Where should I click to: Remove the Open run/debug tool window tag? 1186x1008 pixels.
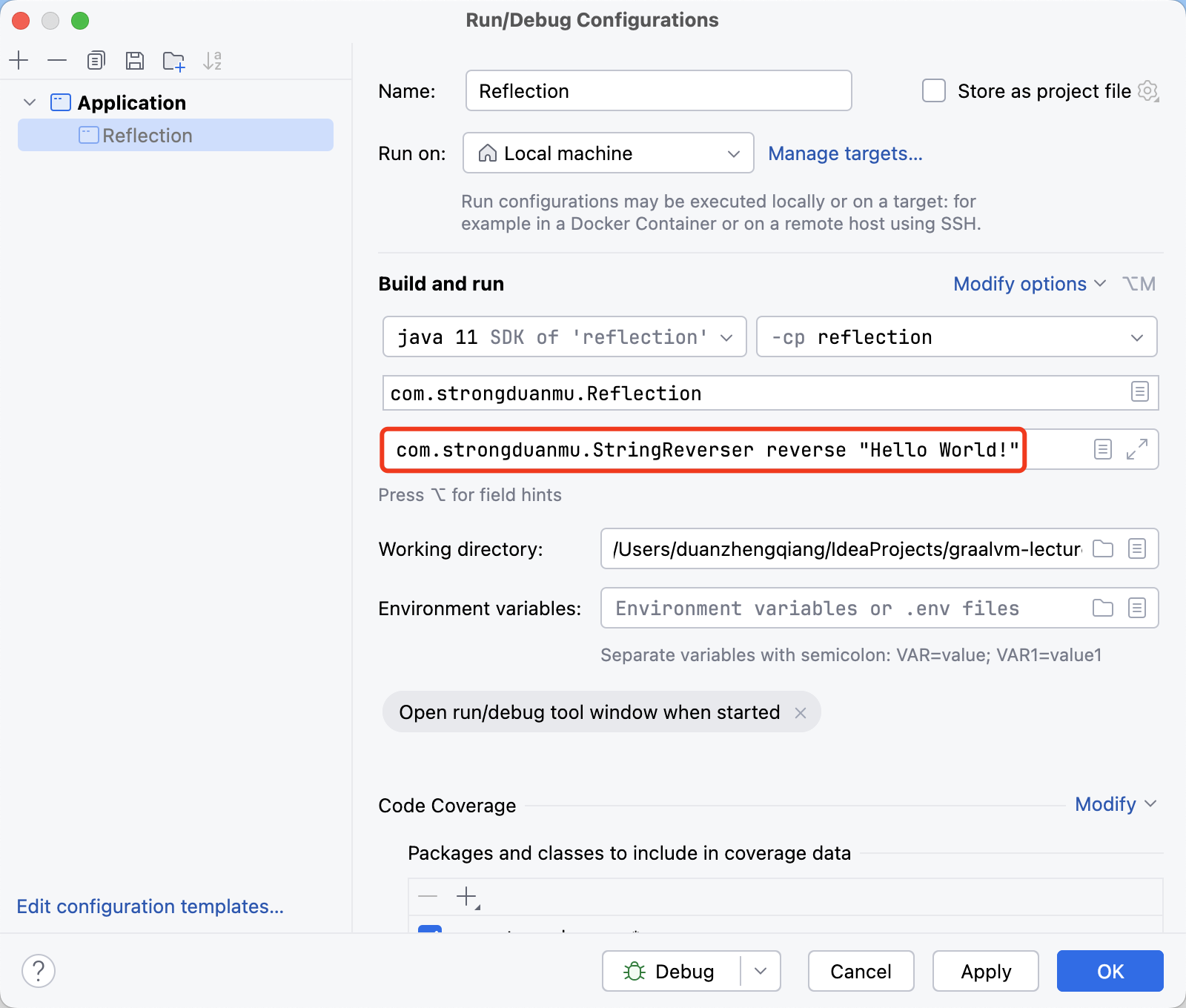tap(801, 712)
